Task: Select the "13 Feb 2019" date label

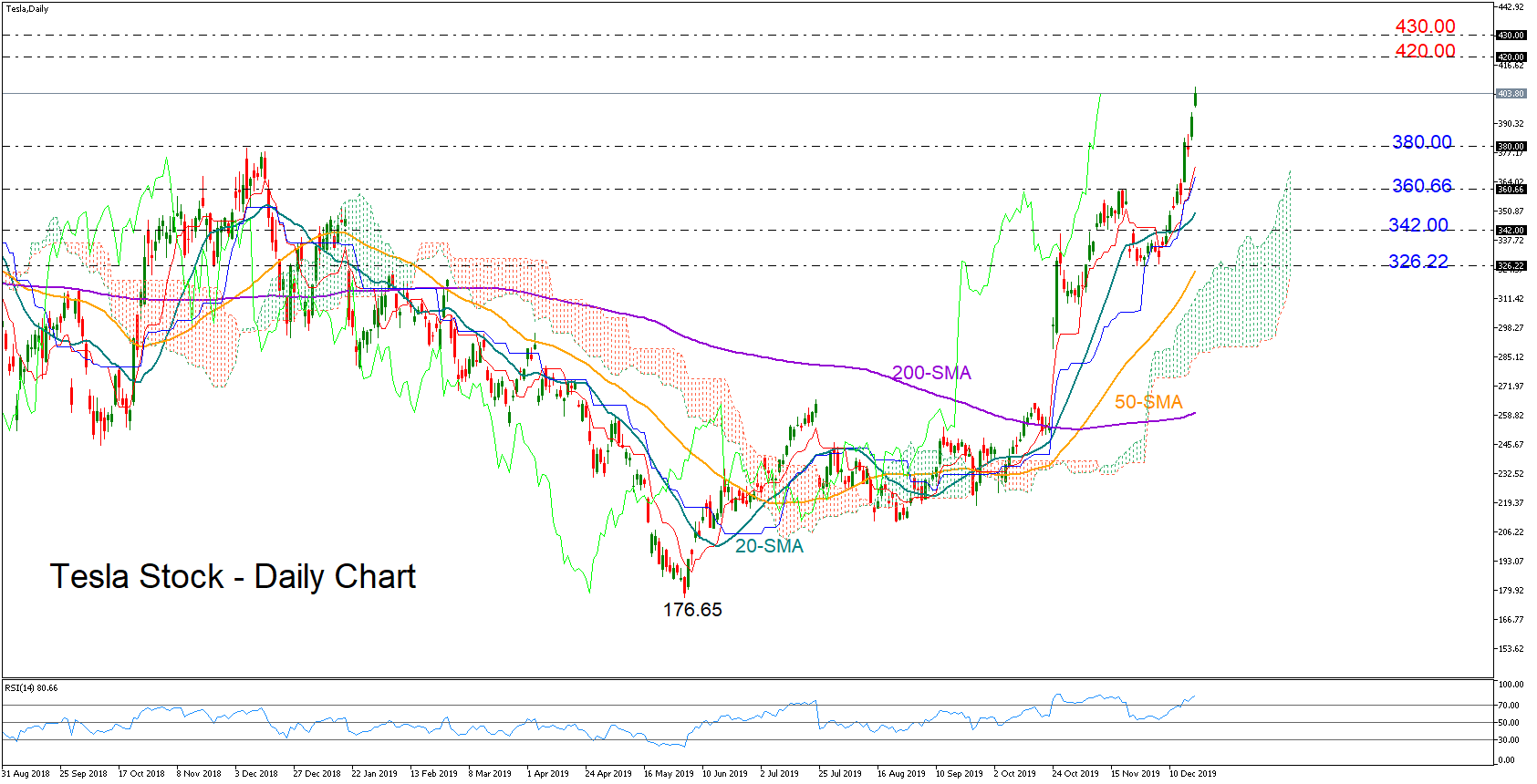Action: [433, 774]
